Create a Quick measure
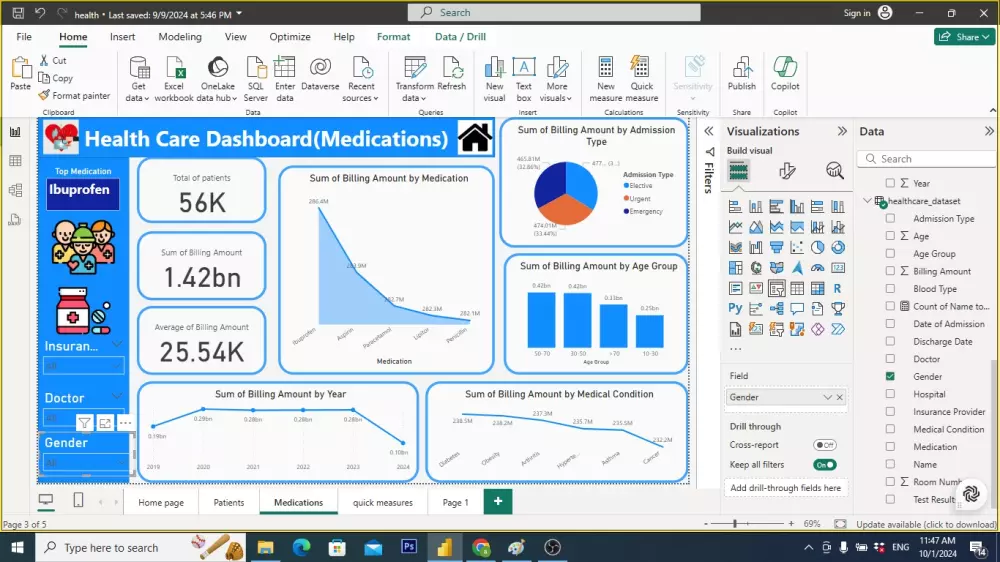This screenshot has height=562, width=1000. coord(642,79)
